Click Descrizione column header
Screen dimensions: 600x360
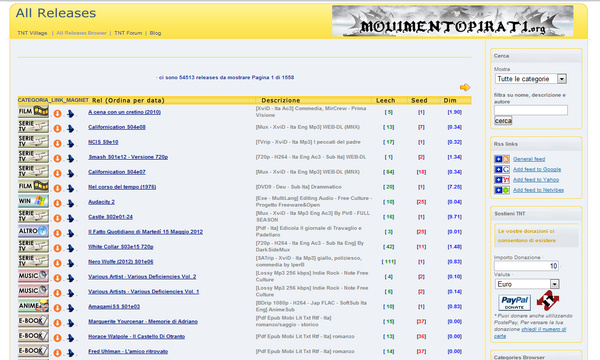click(280, 100)
